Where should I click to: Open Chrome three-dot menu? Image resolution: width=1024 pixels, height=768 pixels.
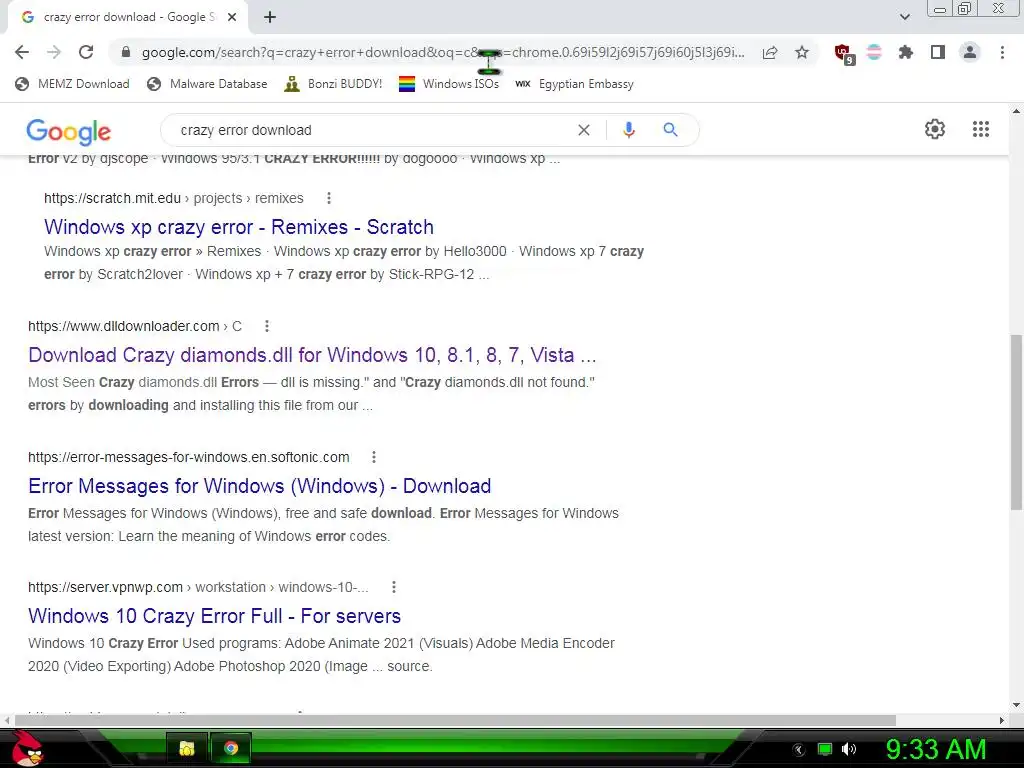click(1002, 52)
